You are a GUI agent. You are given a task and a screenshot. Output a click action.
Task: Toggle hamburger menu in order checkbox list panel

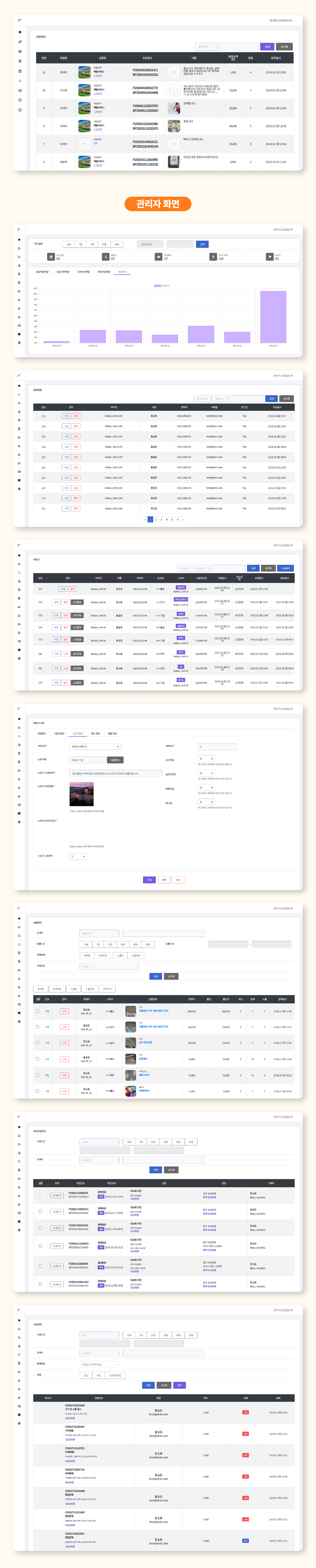pyautogui.click(x=19, y=1117)
